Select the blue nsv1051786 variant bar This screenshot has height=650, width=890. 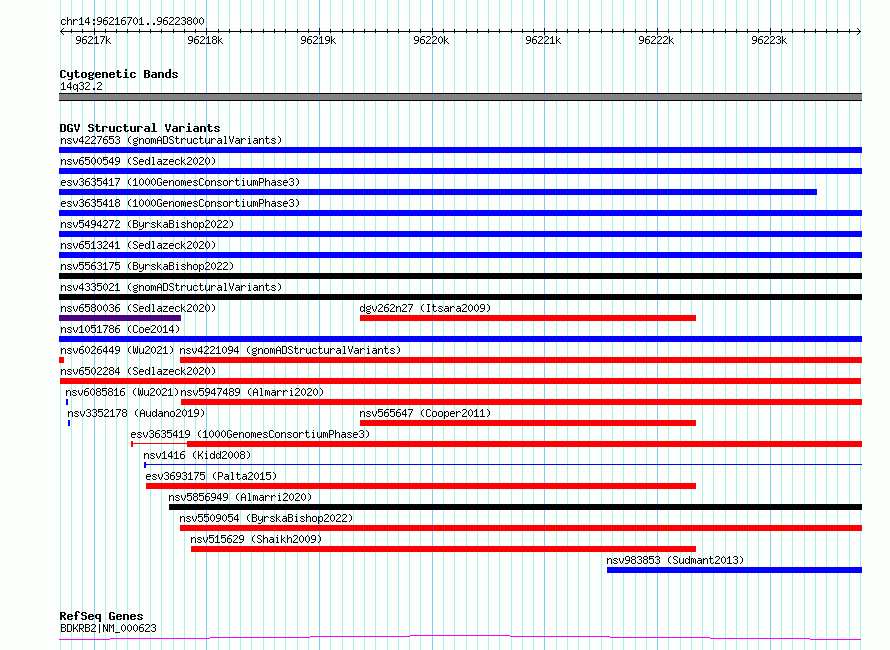tap(460, 339)
